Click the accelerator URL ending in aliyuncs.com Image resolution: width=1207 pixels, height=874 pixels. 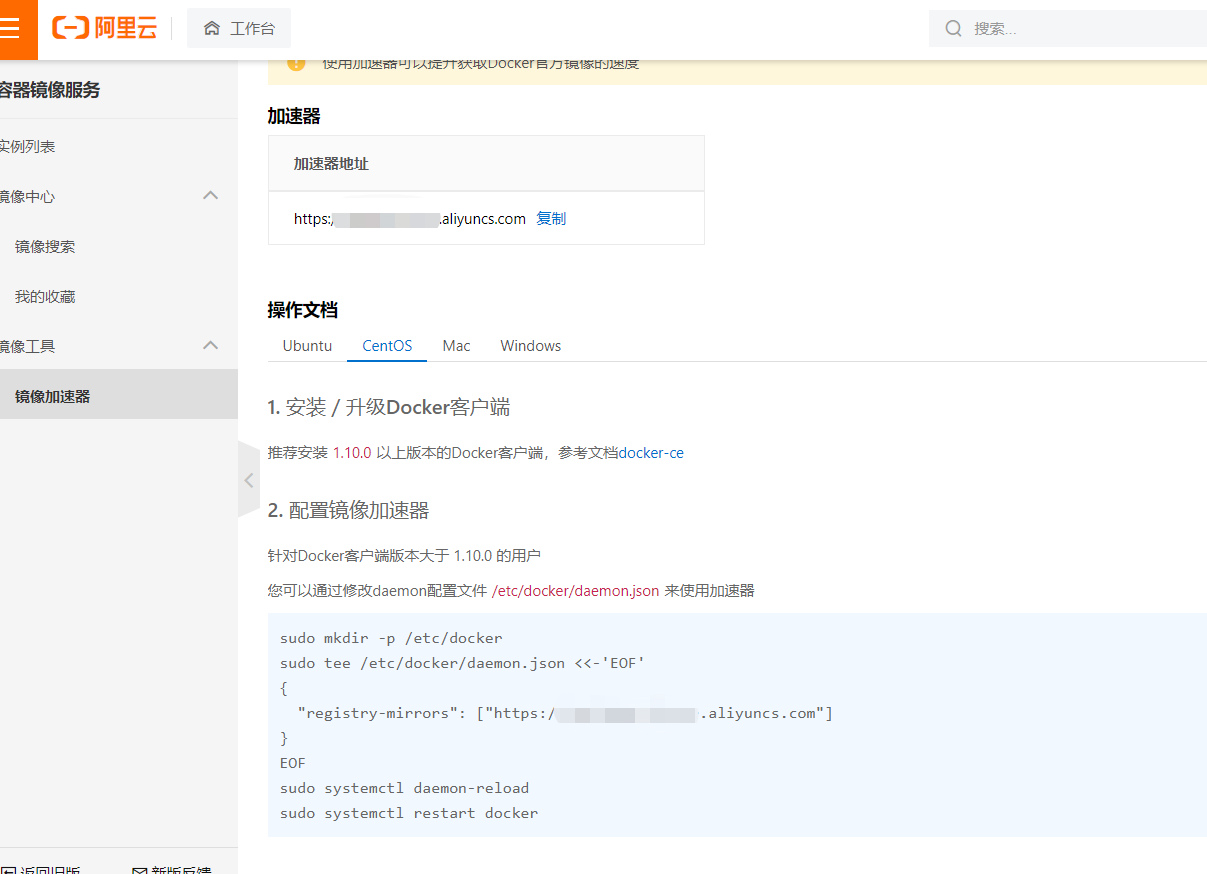click(x=410, y=218)
